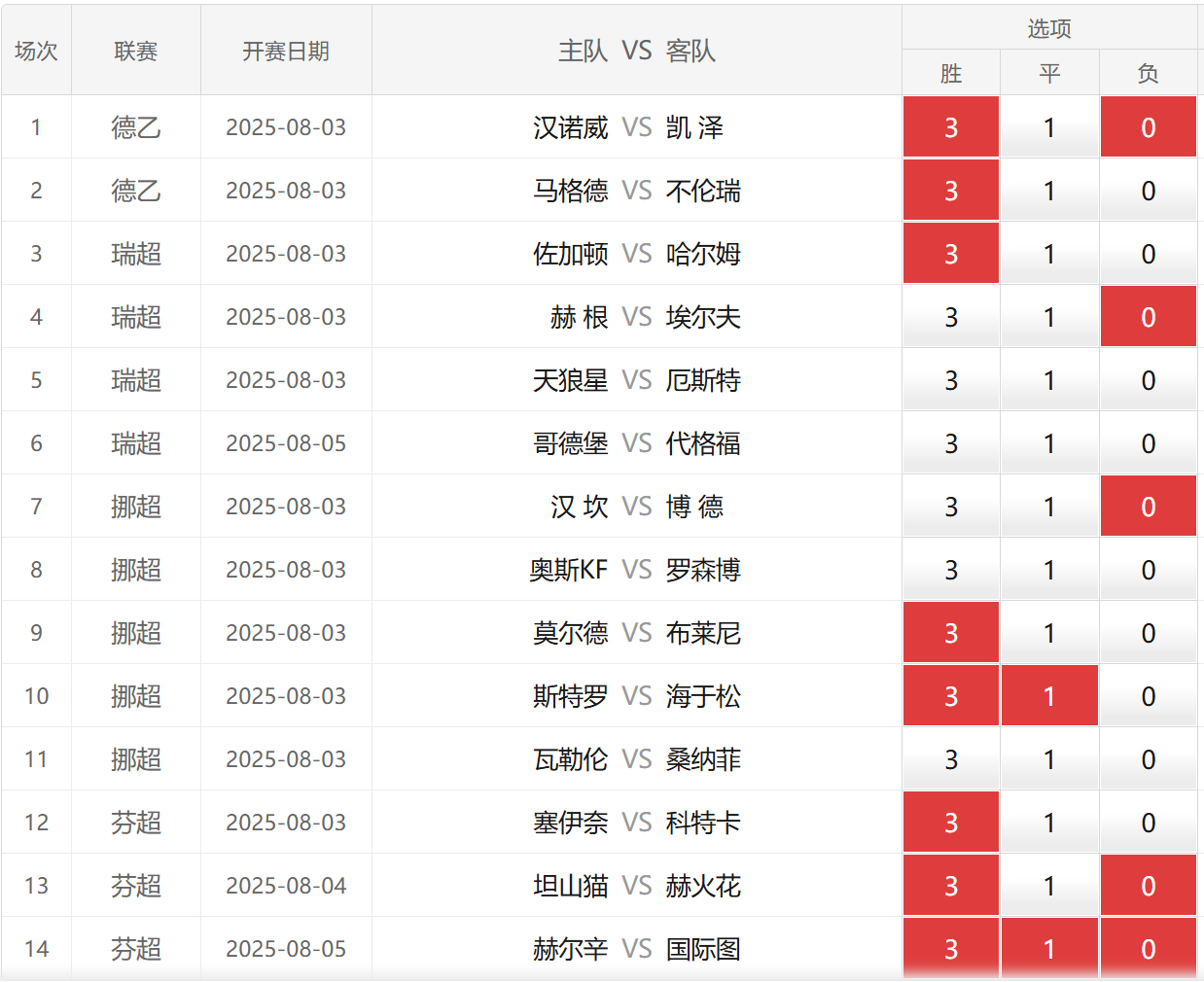The height and width of the screenshot is (982, 1204).
Task: Click date 2025-08-05 in row 6
Action: [x=286, y=443]
